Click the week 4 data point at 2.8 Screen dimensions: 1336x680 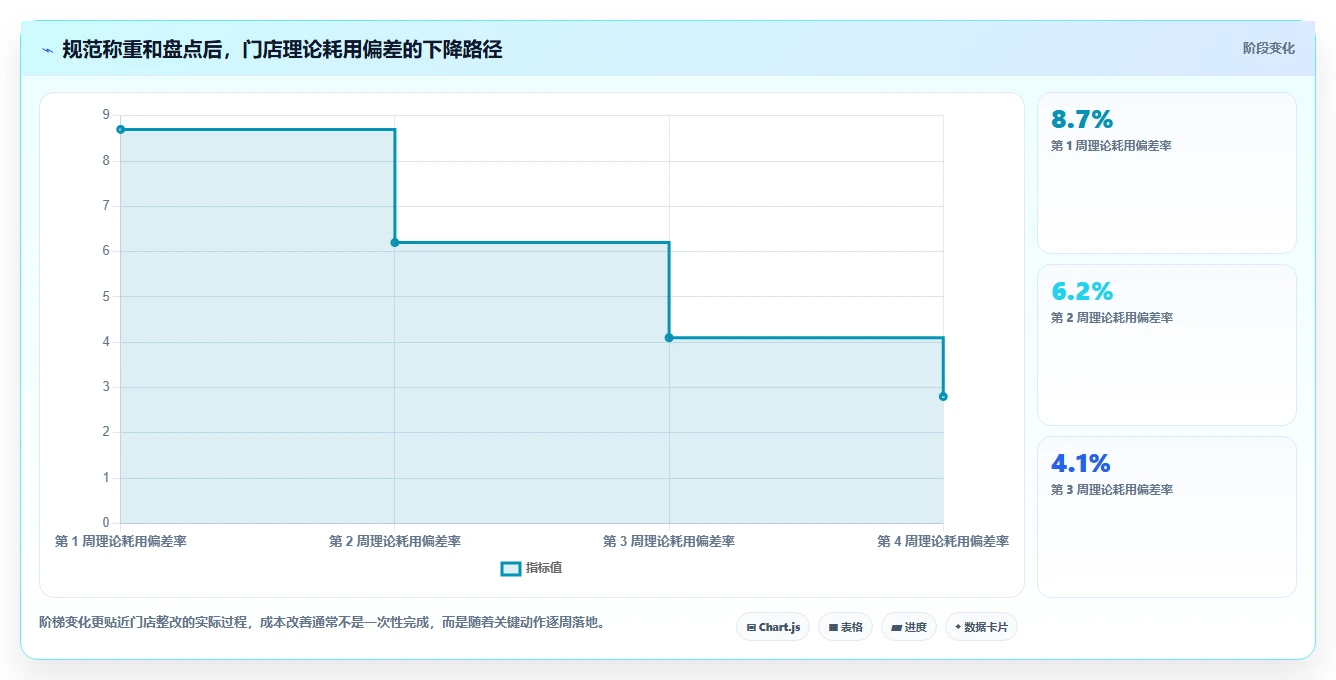pos(943,397)
